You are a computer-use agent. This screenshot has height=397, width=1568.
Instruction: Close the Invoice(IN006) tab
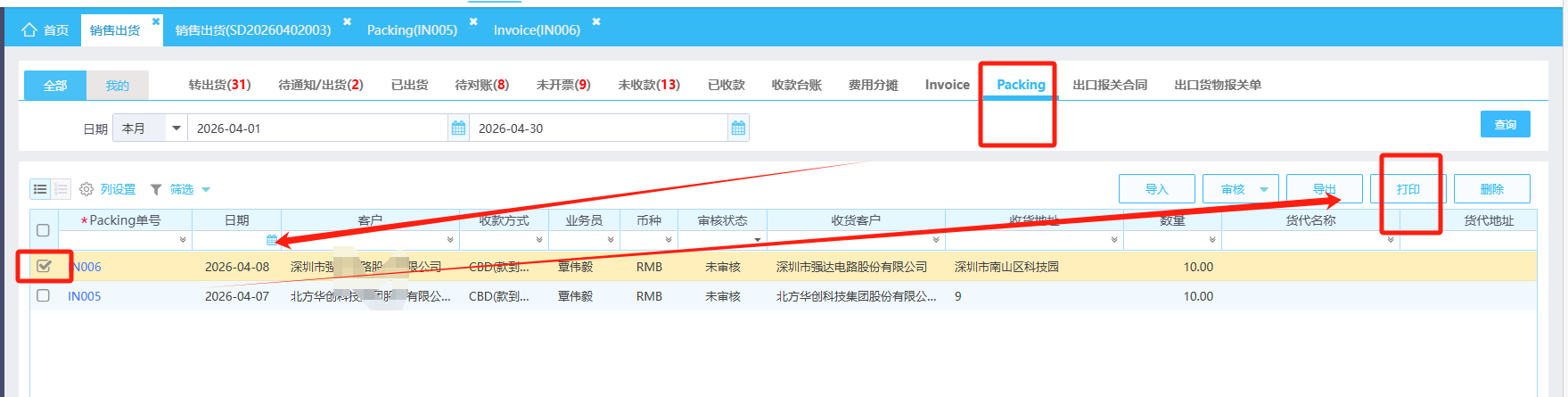596,21
